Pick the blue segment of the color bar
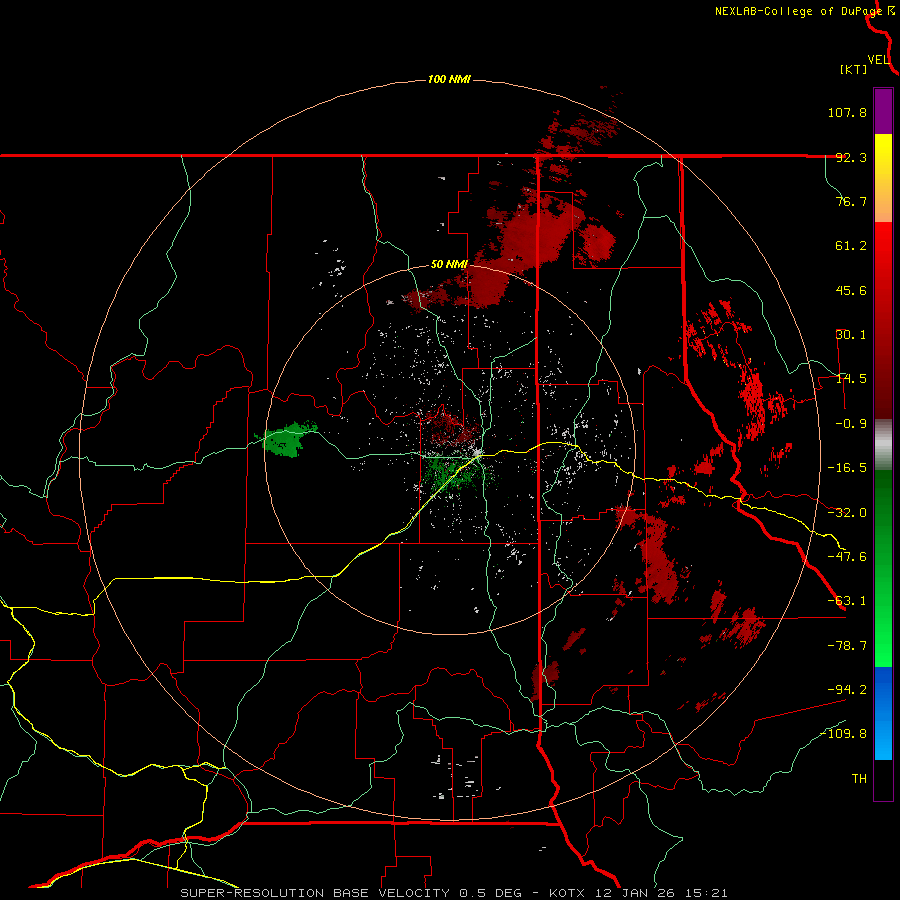Viewport: 900px width, 900px height. click(x=883, y=713)
